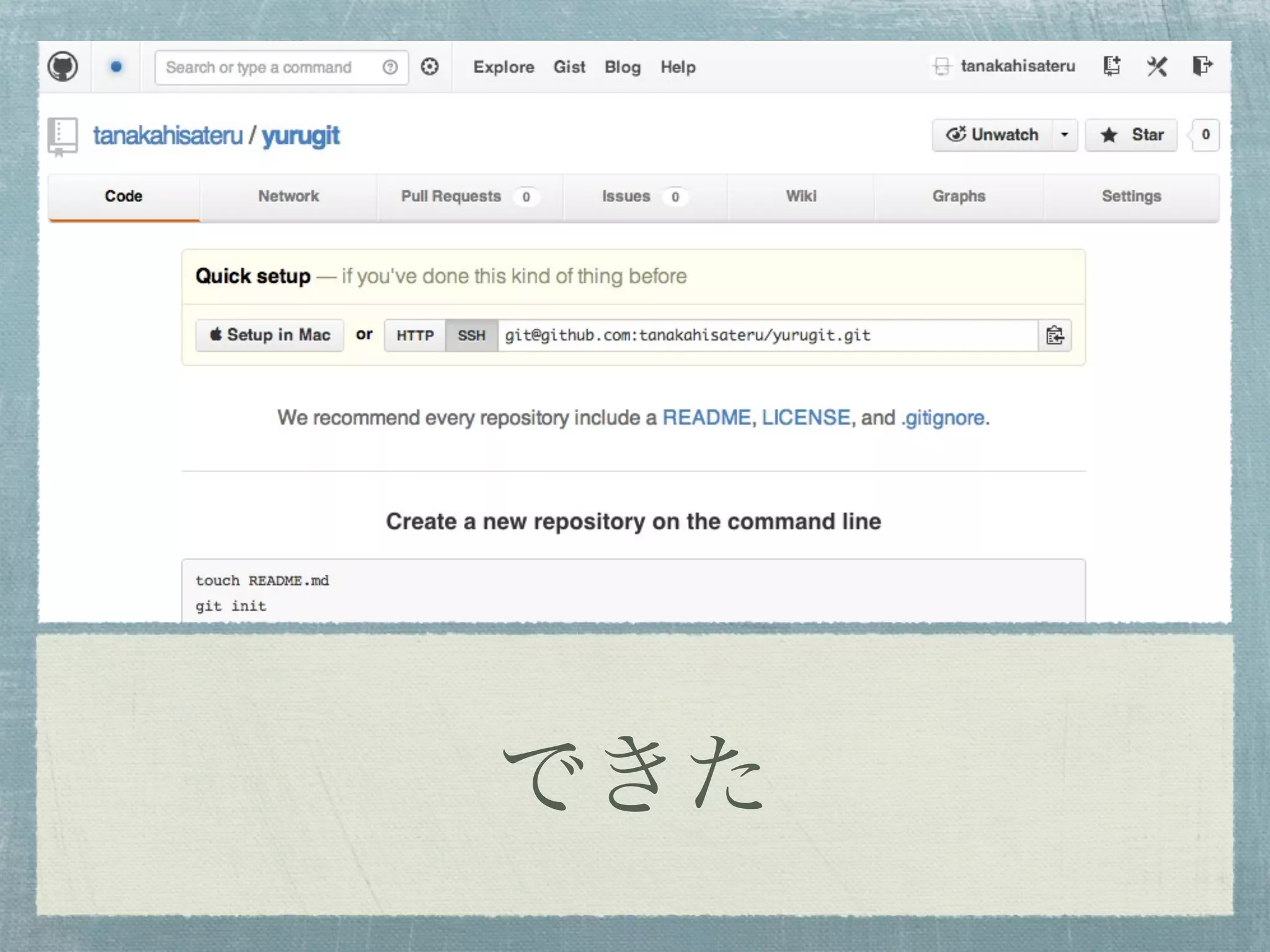Click search help question mark icon
The width and height of the screenshot is (1270, 952).
pyautogui.click(x=390, y=67)
